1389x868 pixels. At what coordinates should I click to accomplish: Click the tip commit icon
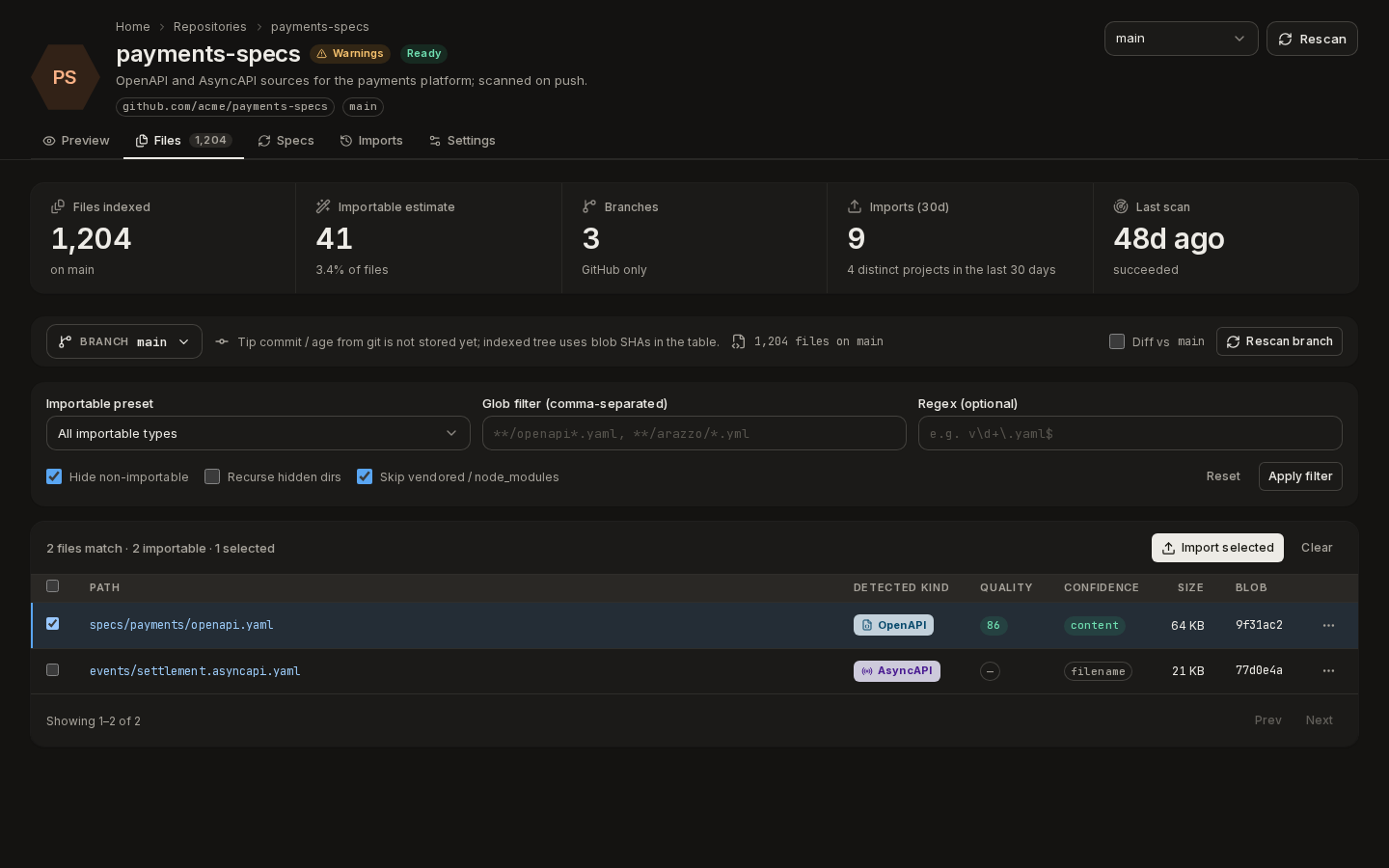(x=222, y=341)
